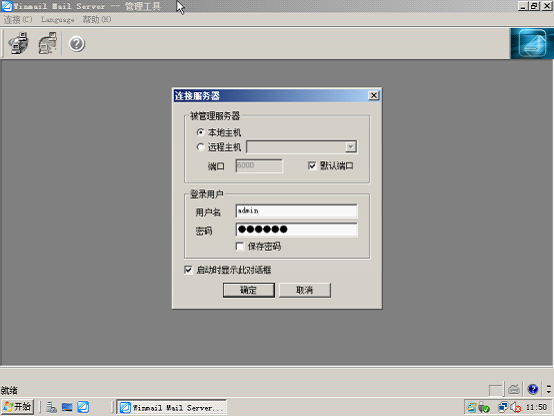Click the muted volume tray icon
554x416 pixels.
click(x=515, y=408)
